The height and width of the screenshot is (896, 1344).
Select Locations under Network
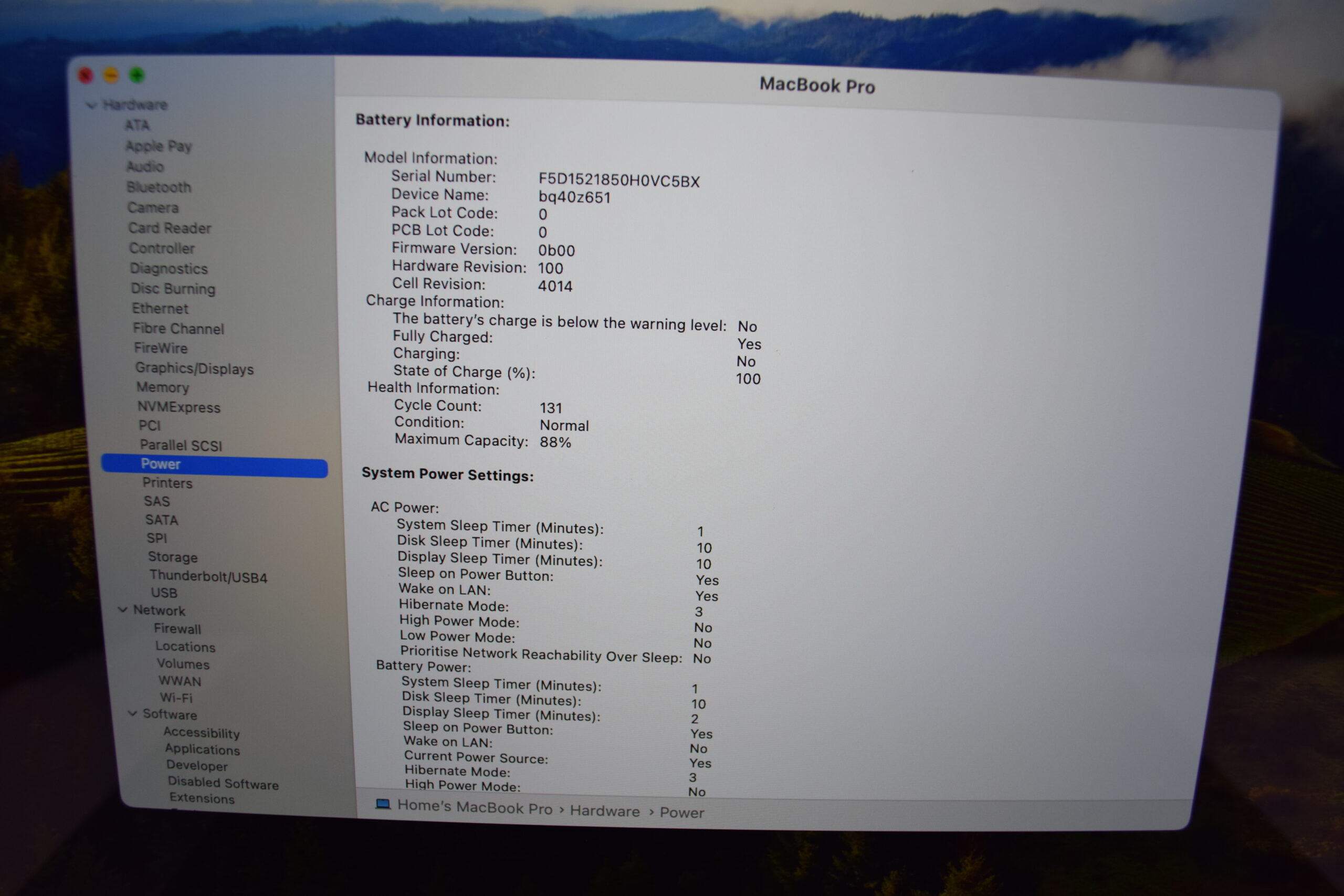185,646
